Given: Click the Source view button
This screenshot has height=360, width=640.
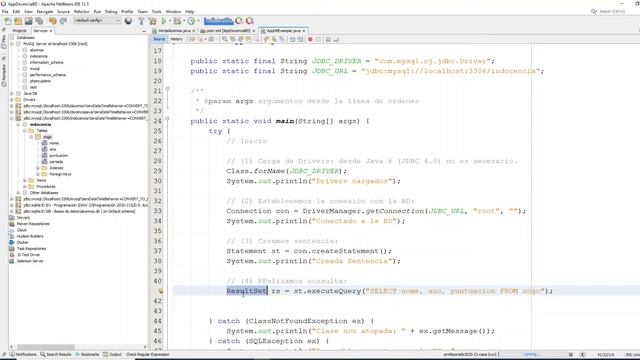Looking at the screenshot, I should [x=159, y=39].
